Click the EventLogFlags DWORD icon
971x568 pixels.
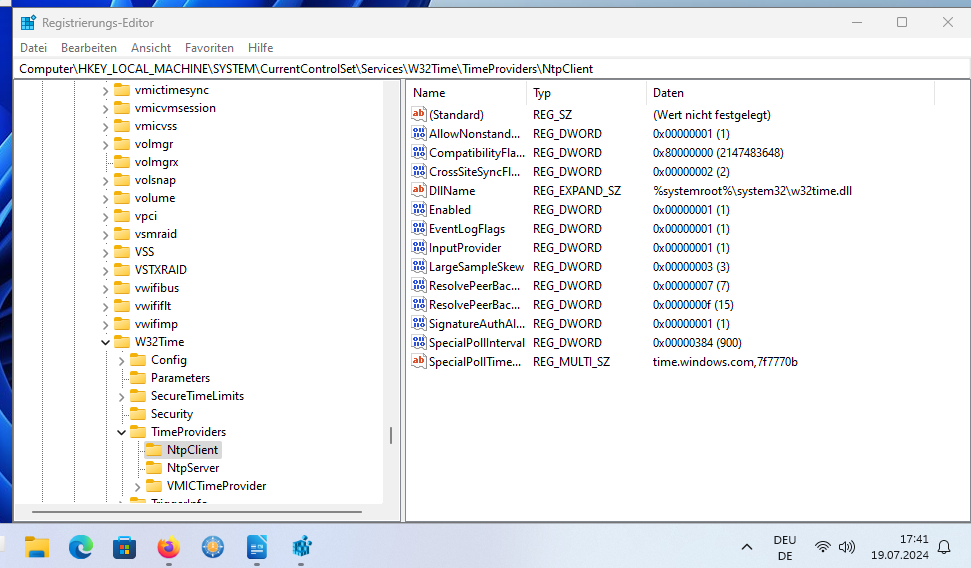(x=419, y=228)
